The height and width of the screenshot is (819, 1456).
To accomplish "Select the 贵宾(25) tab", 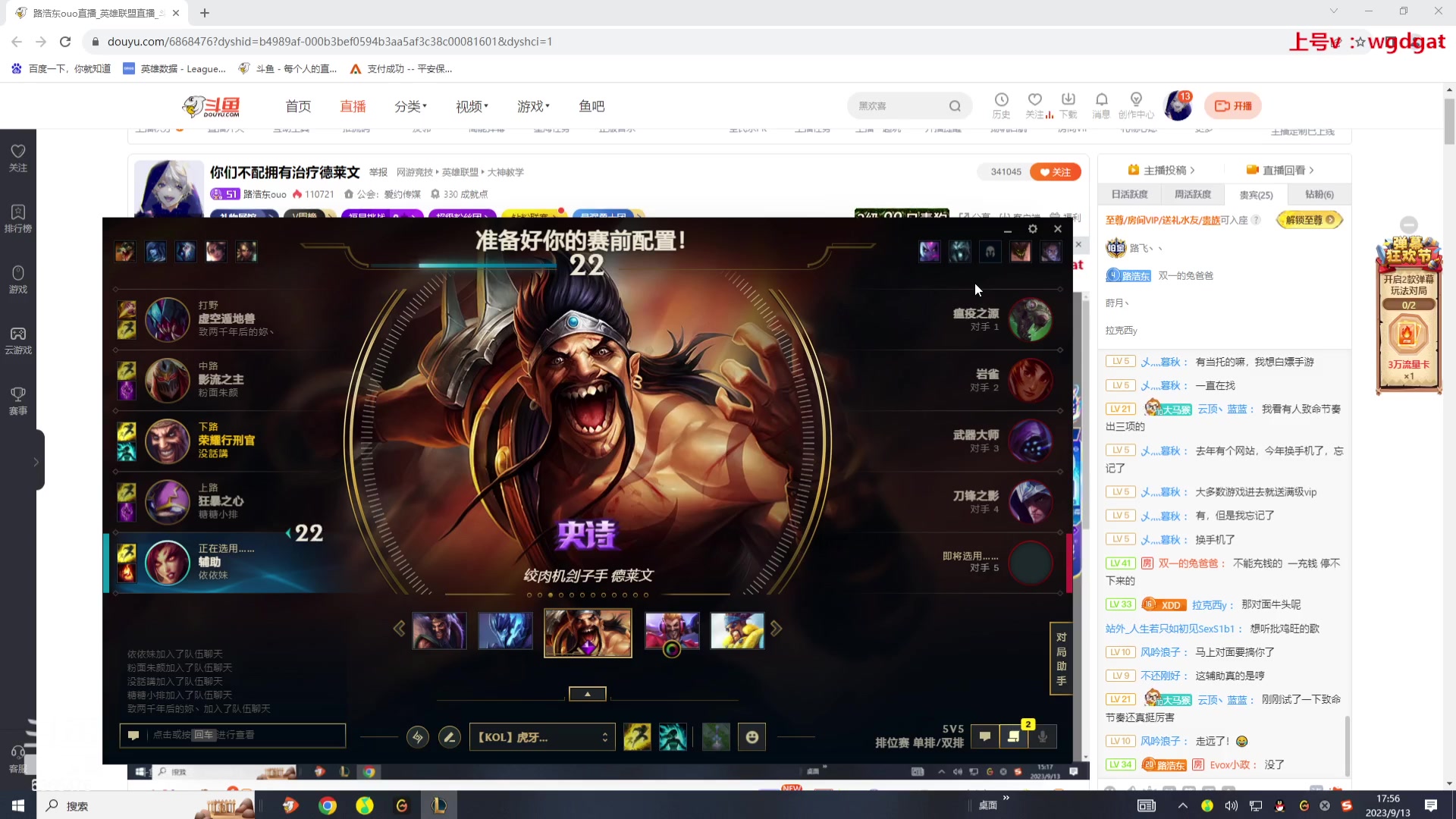I will 1256,195.
